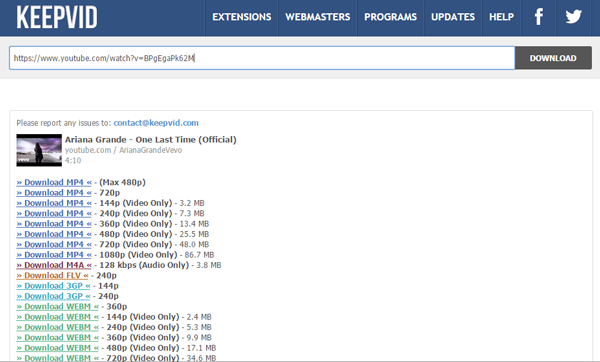Download WEBM 360p link (with audio)
600x362 pixels.
[57, 307]
